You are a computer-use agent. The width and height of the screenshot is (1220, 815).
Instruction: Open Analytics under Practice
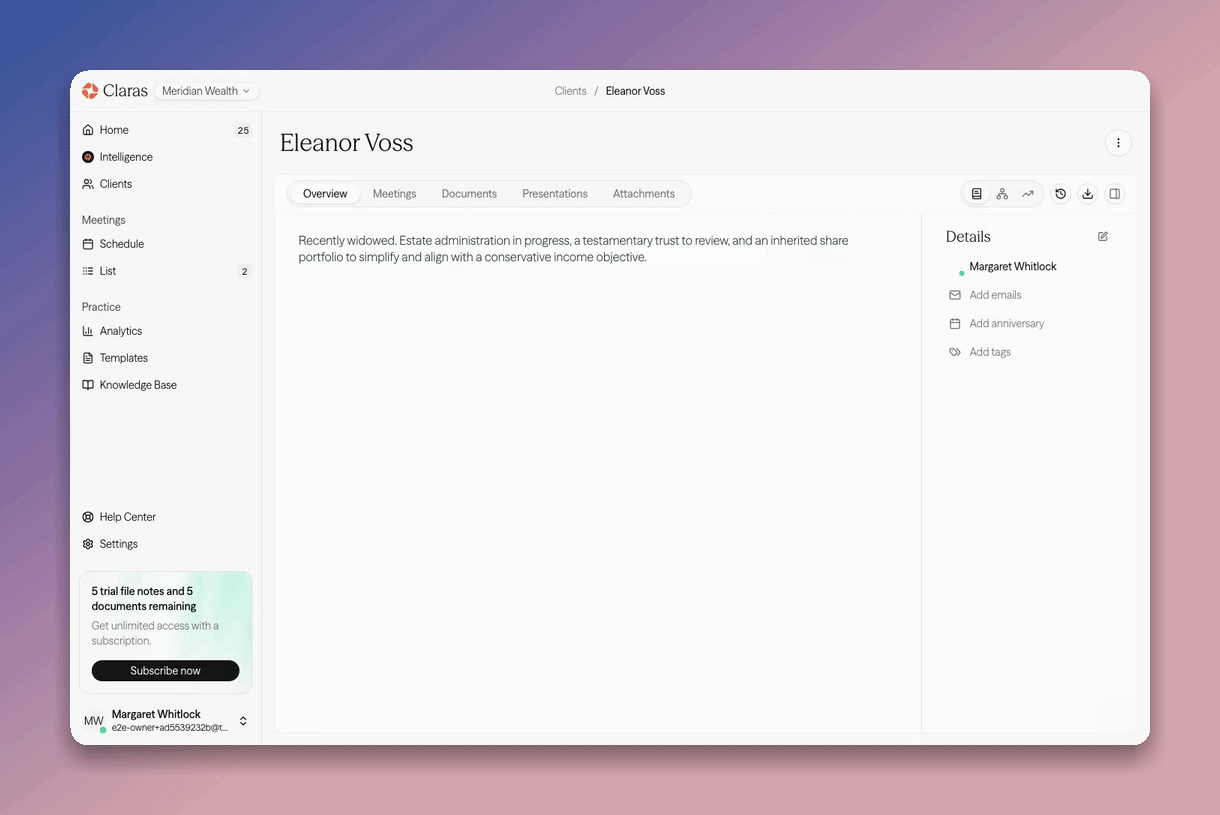click(166, 331)
